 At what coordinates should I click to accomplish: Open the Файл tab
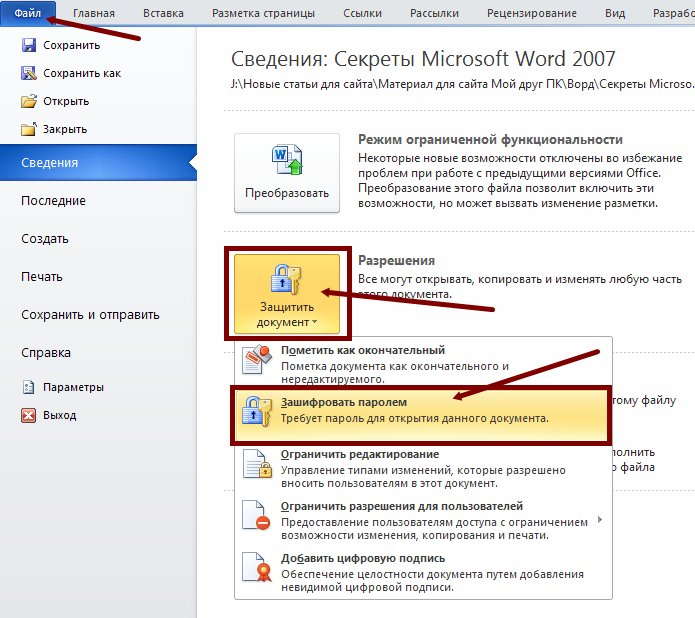tap(28, 13)
